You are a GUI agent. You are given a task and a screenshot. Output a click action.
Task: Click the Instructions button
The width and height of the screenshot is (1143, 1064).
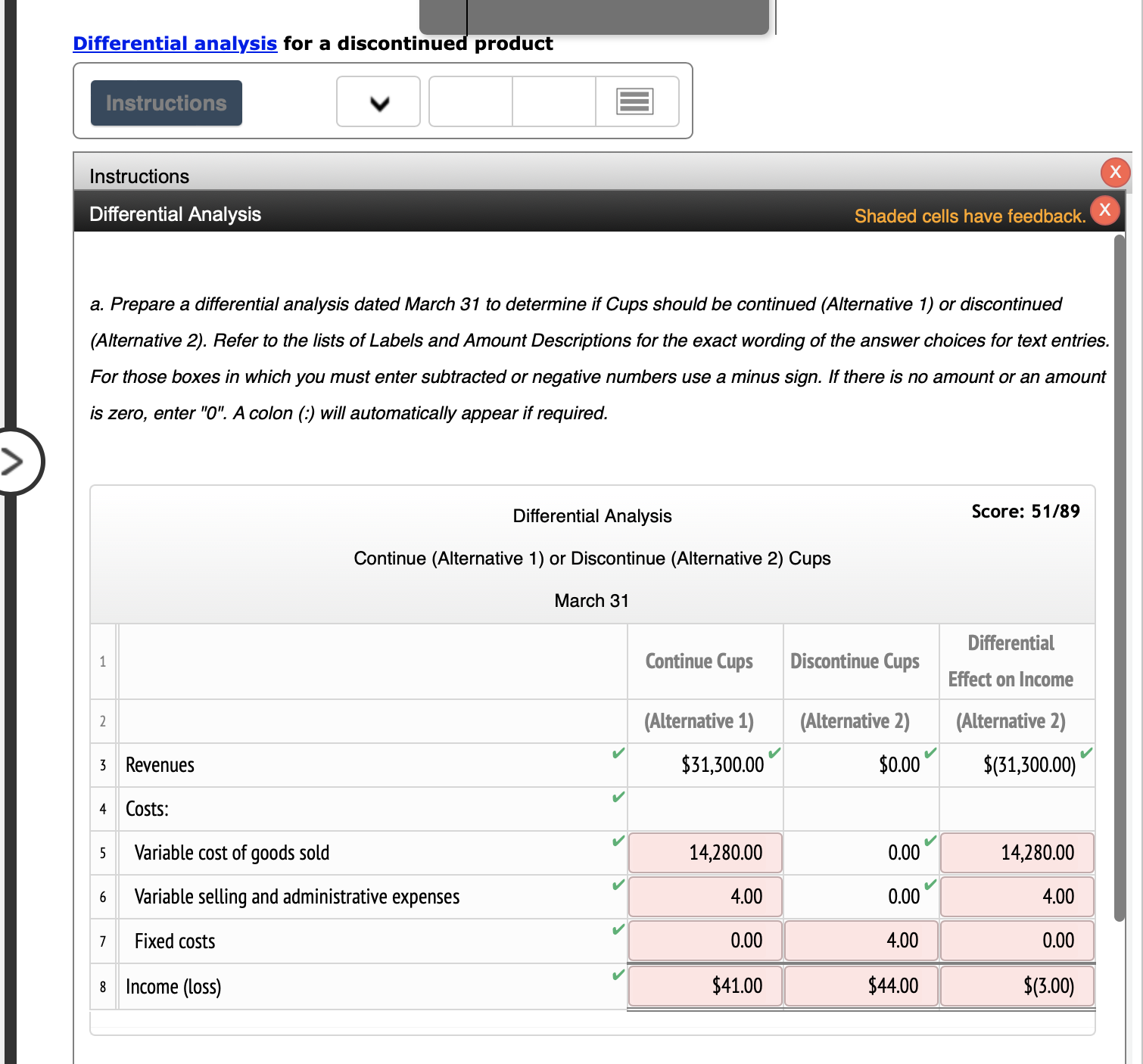coord(166,103)
